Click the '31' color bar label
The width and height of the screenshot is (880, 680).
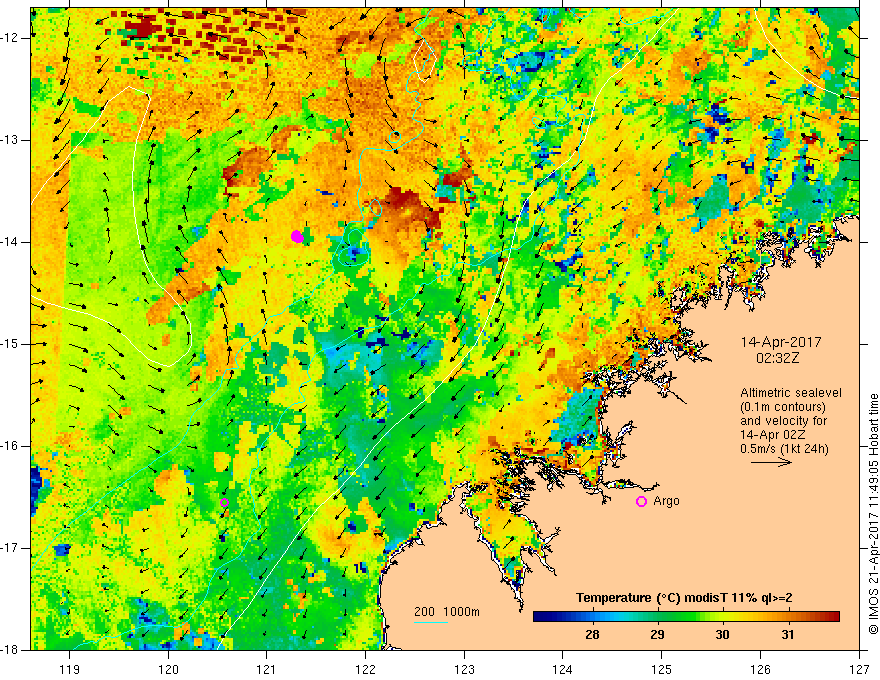tap(787, 635)
